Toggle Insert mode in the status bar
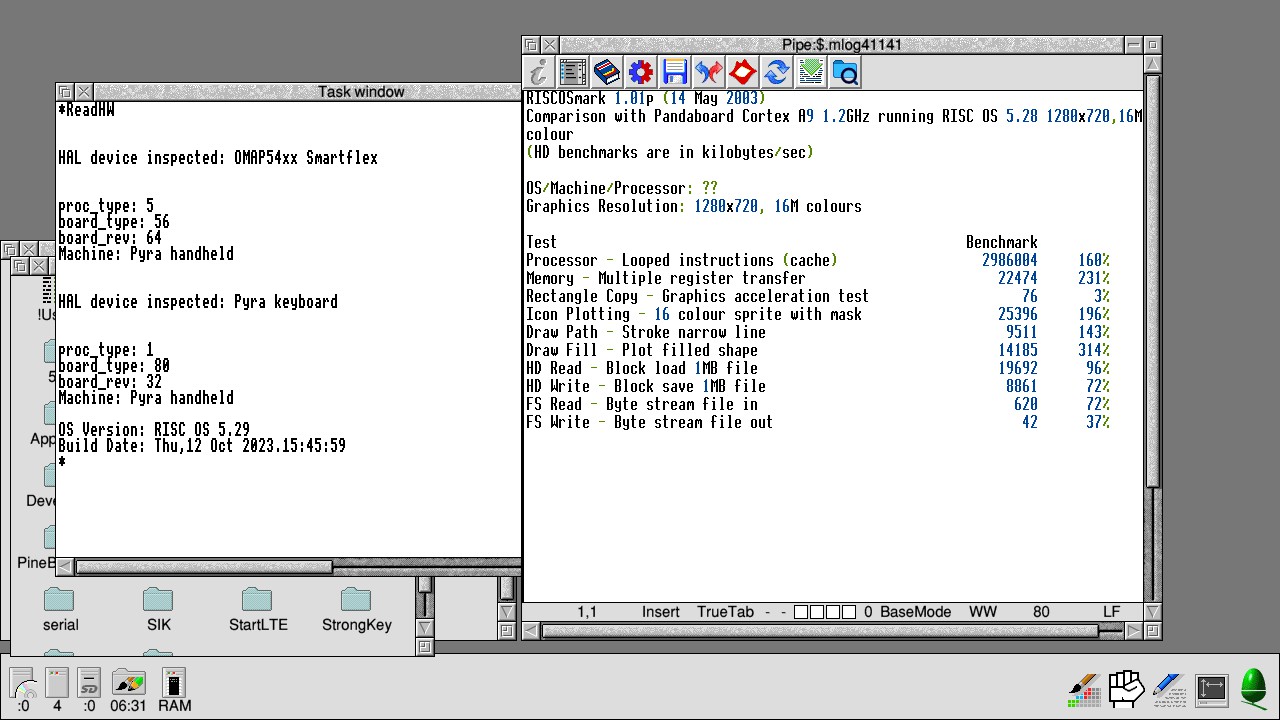The image size is (1280, 720). pyautogui.click(x=660, y=612)
